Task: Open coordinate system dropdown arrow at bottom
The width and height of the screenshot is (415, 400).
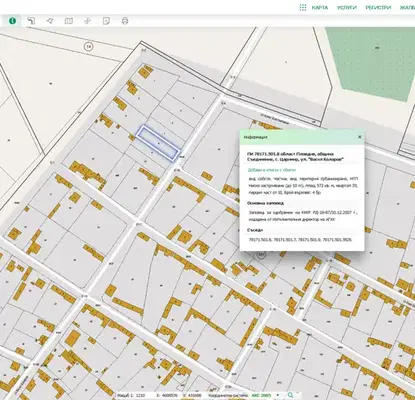Action: click(x=278, y=395)
